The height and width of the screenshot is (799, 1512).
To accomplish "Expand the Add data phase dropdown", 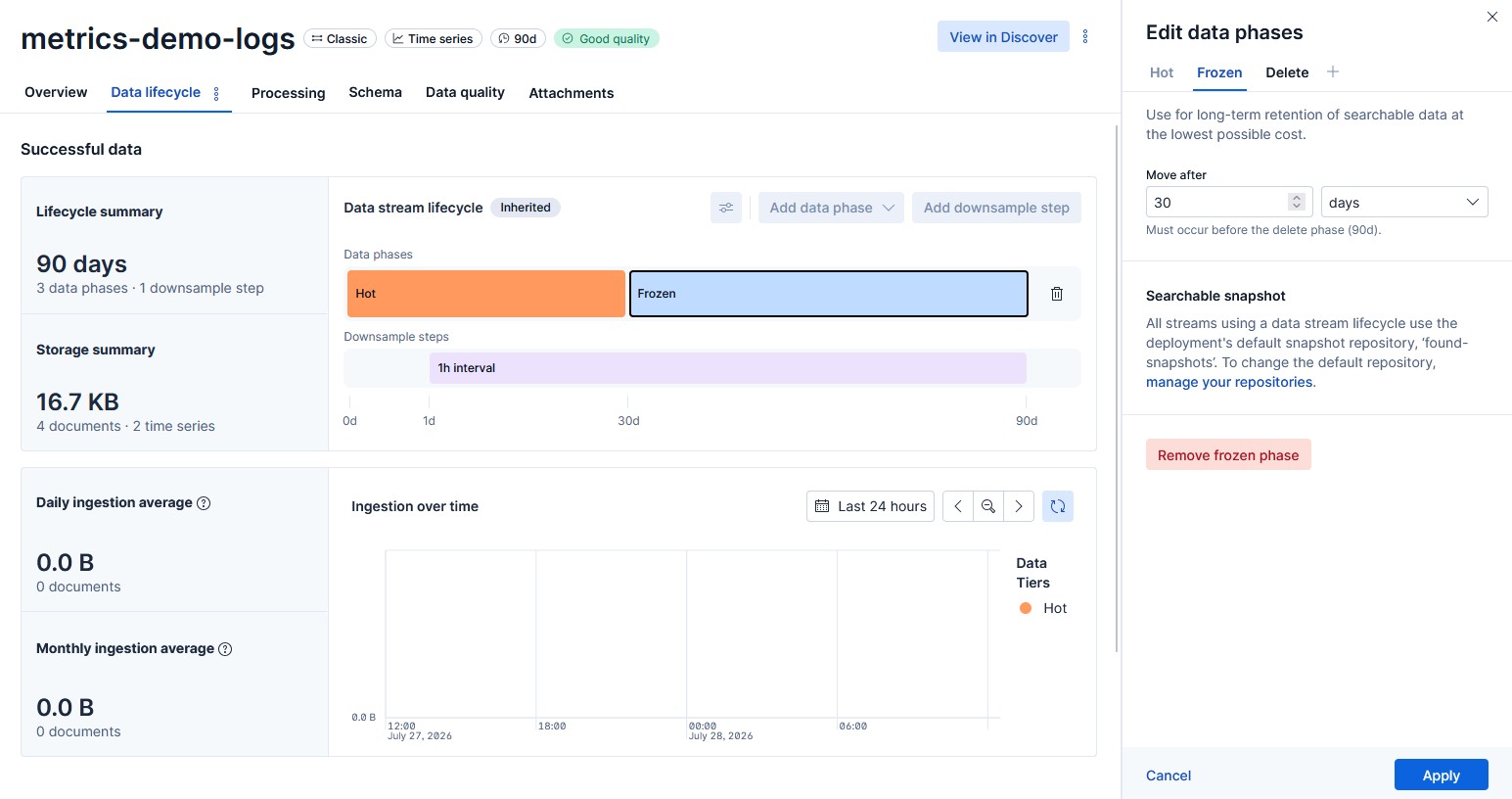I will pyautogui.click(x=831, y=208).
